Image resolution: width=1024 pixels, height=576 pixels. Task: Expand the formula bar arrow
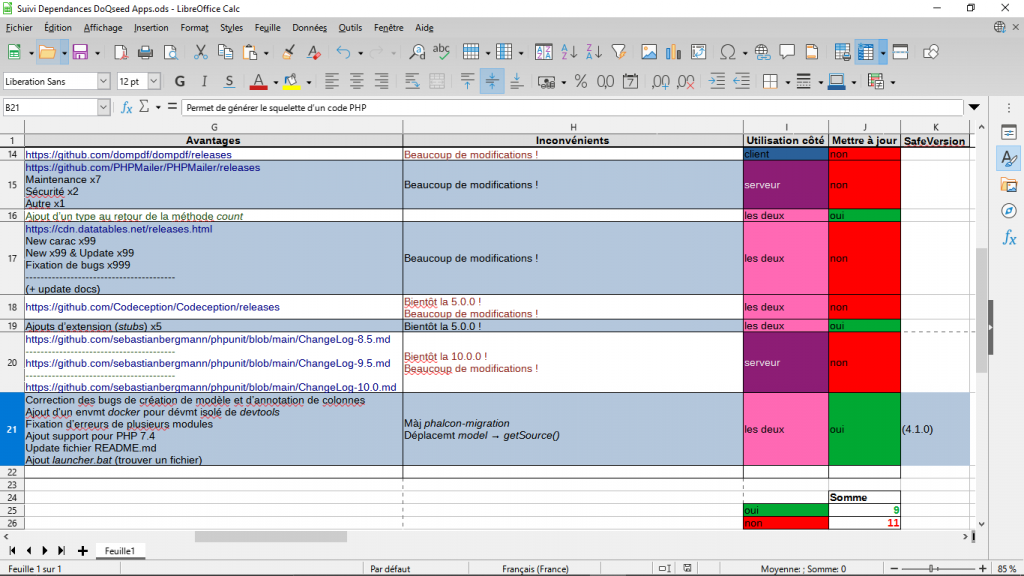point(974,107)
